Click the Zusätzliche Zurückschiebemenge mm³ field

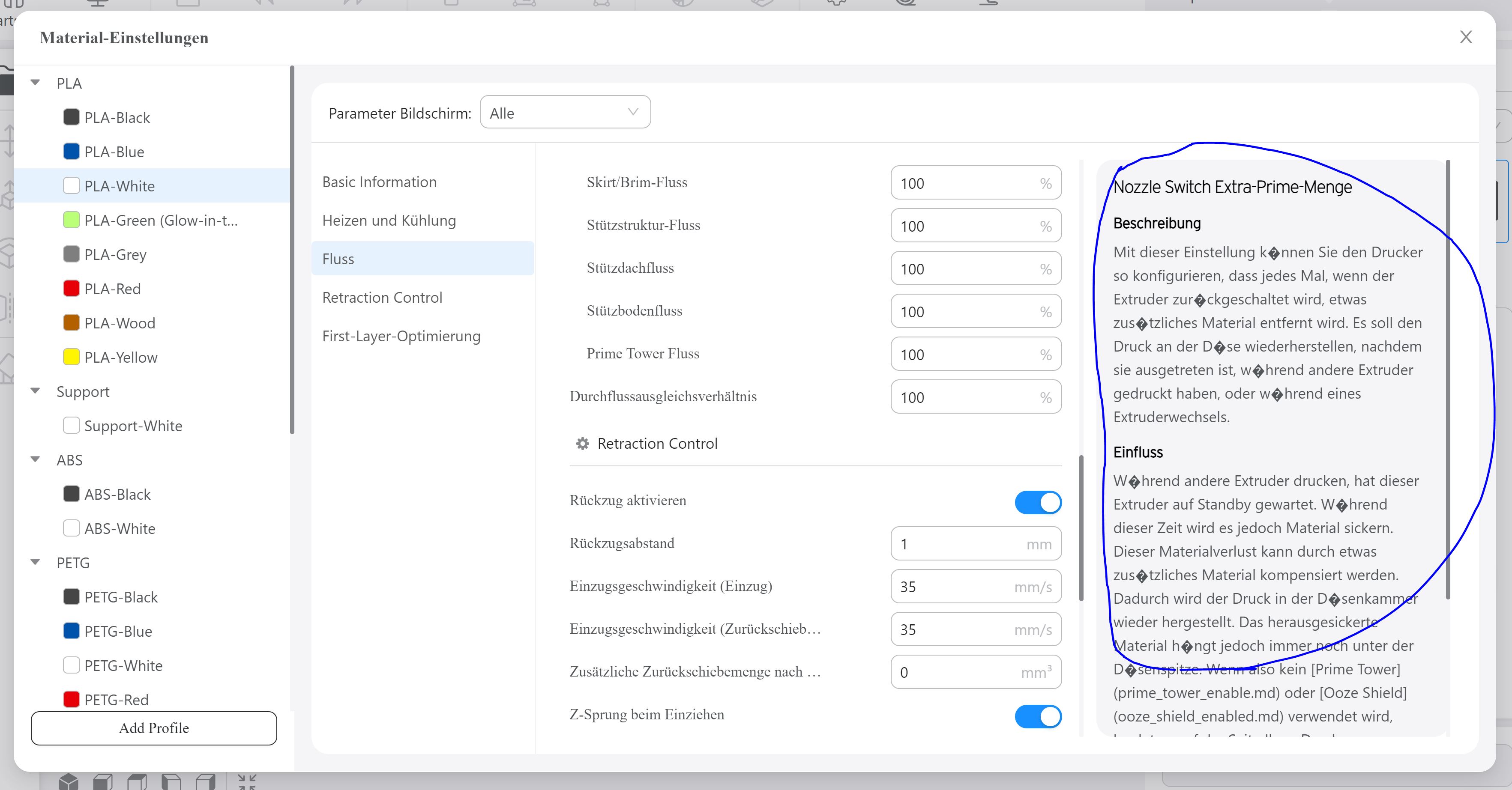pos(976,672)
